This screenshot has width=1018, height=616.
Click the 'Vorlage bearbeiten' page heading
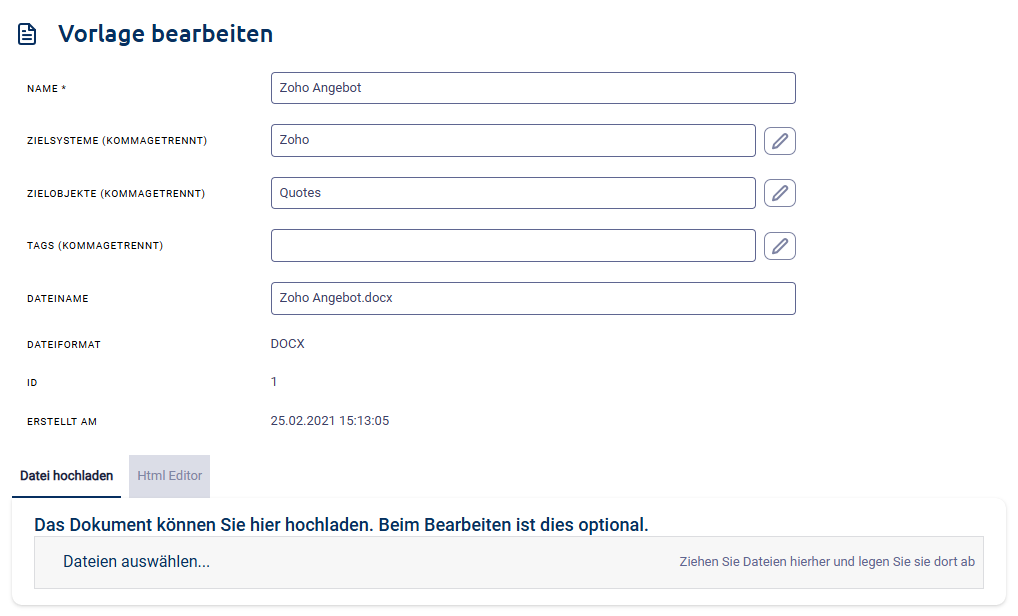[167, 33]
